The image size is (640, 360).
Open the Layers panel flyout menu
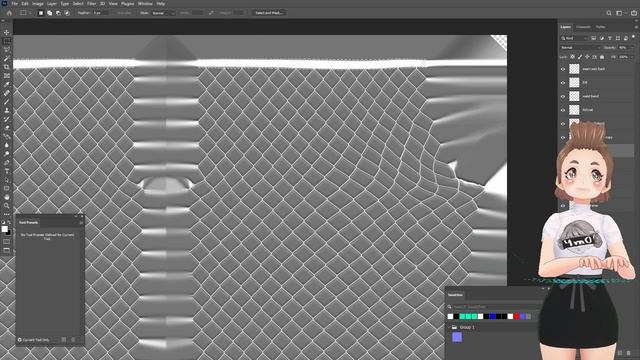(636, 27)
